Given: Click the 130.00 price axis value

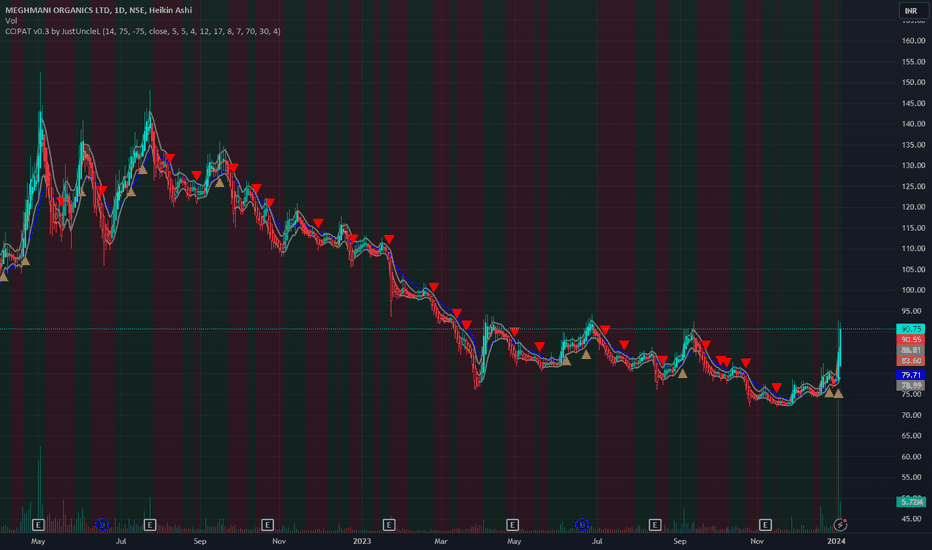Looking at the screenshot, I should pyautogui.click(x=913, y=165).
